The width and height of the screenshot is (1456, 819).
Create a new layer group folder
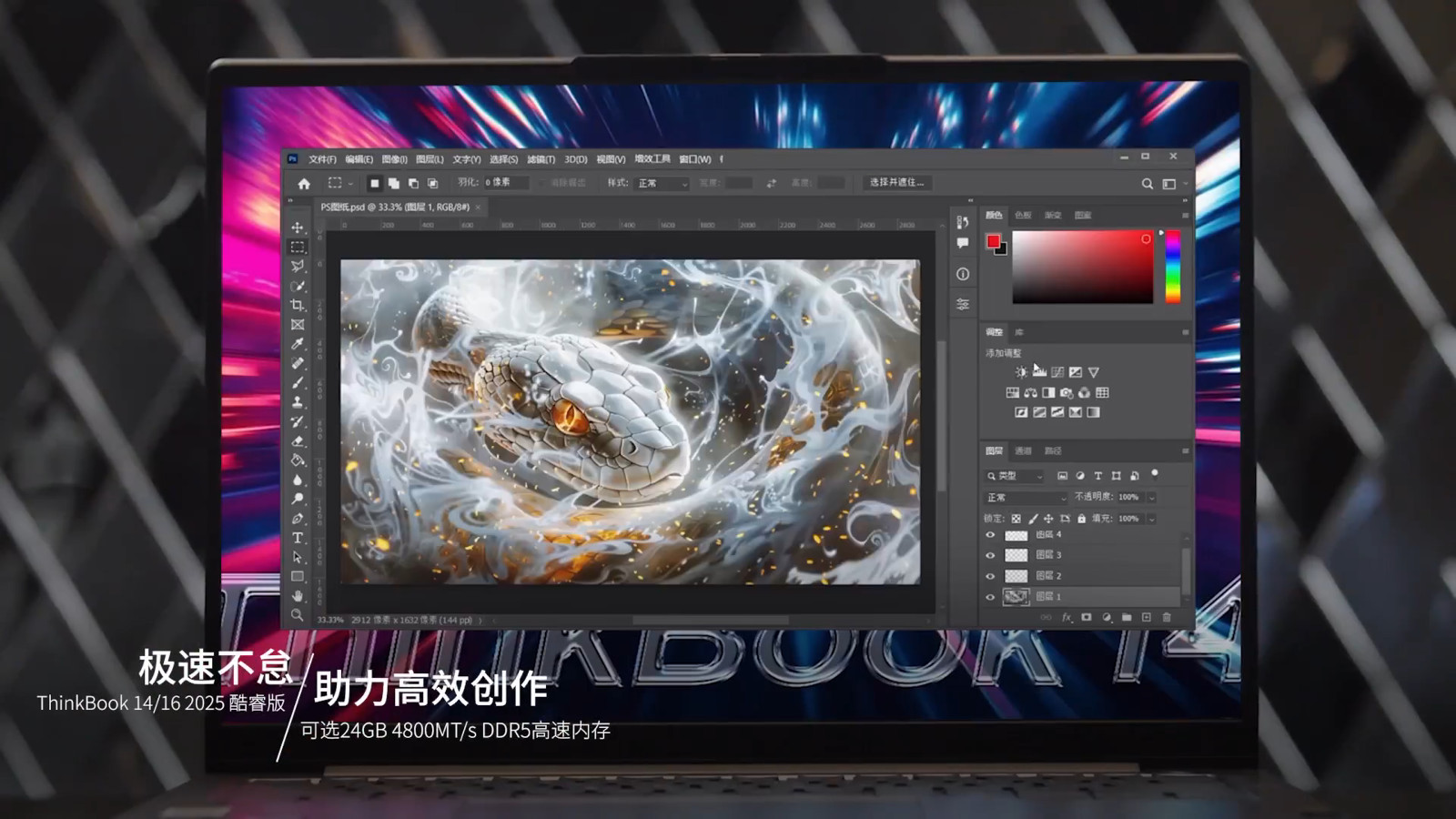[1127, 617]
